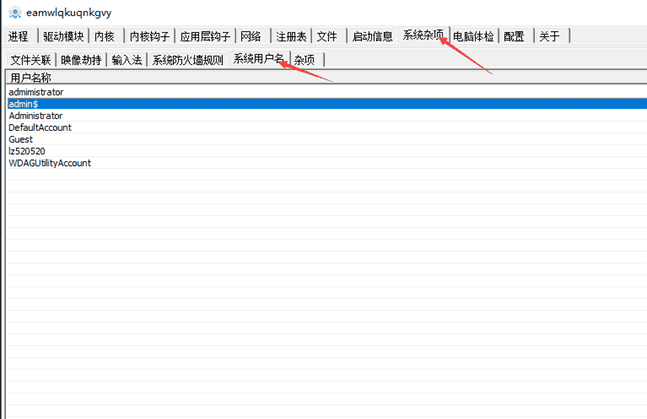647x419 pixels.
Task: Select the WDAGUtilityAccount user entry
Action: coord(50,163)
